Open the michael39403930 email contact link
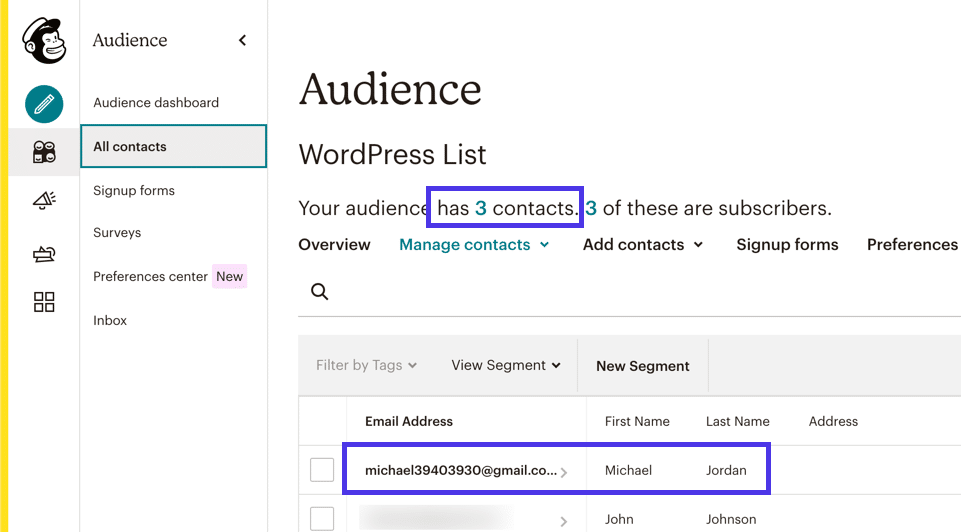This screenshot has width=961, height=532. point(460,470)
